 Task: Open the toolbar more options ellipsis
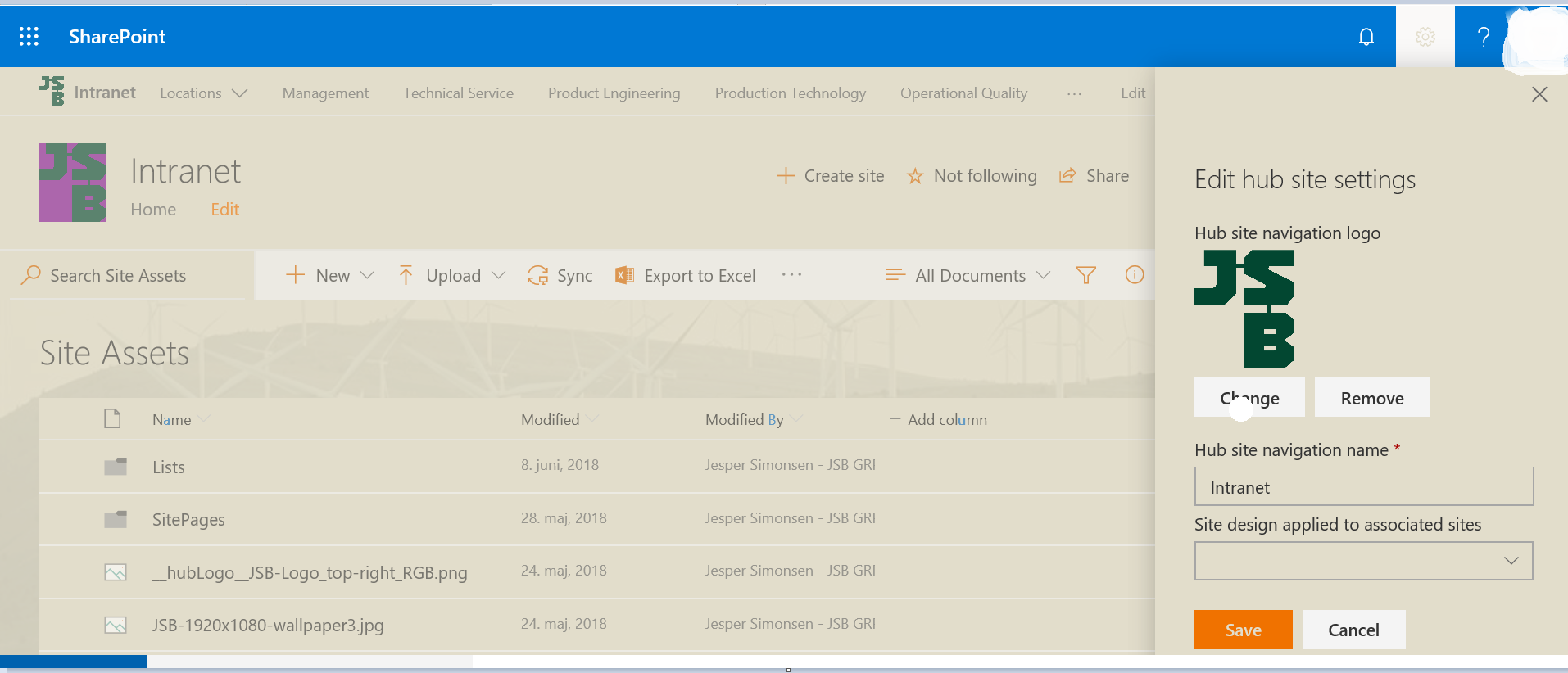tap(791, 275)
